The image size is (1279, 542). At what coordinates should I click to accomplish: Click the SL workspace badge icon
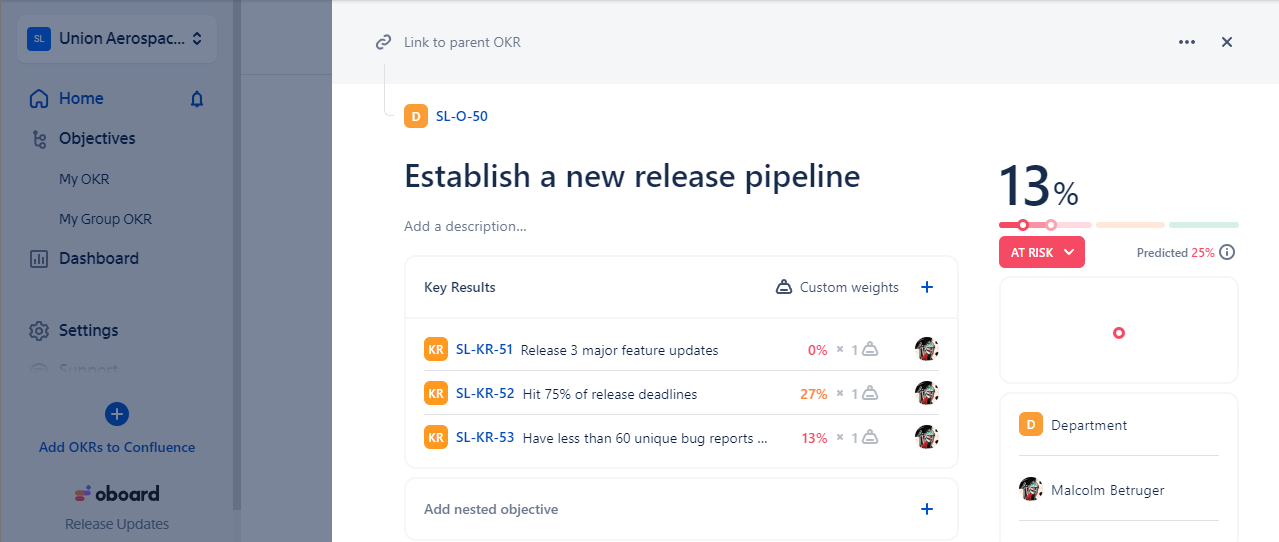tap(38, 39)
